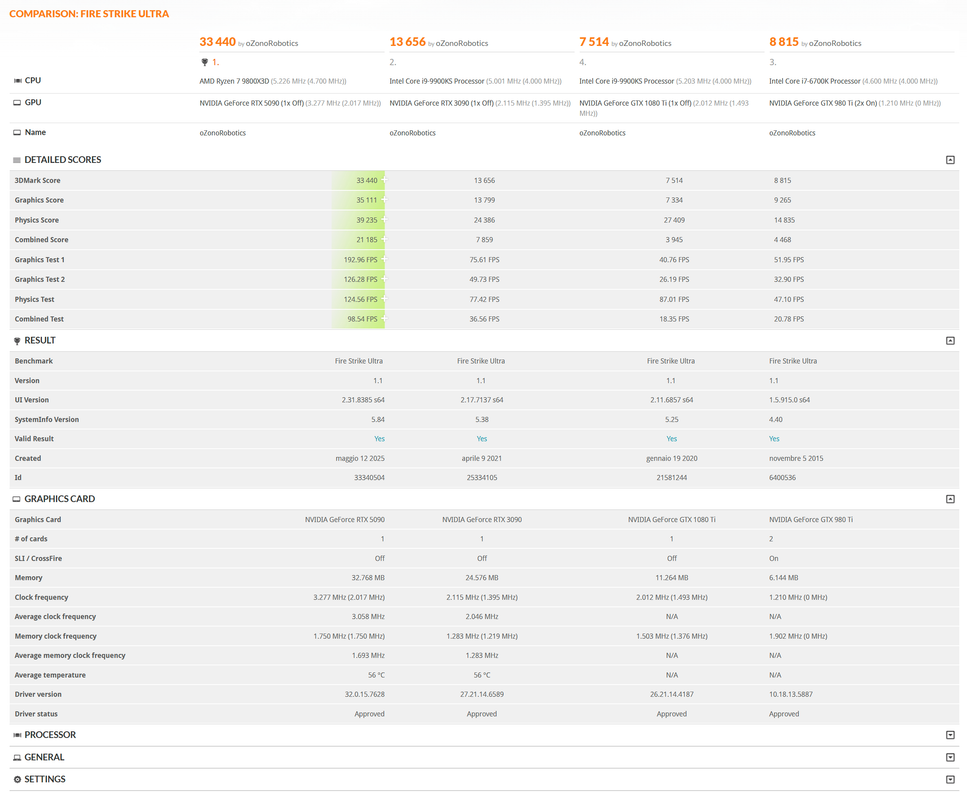
Task: Click the Settings gear icon
Action: point(17,780)
